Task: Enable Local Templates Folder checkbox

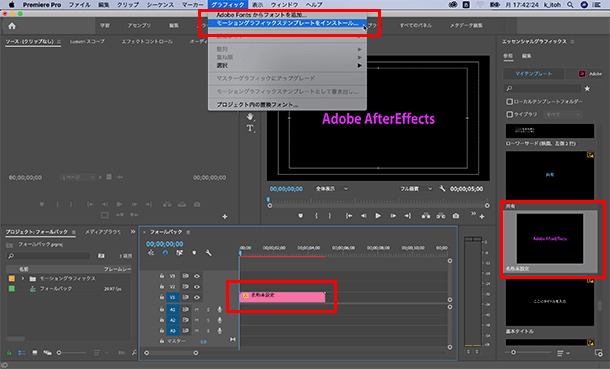Action: [509, 101]
